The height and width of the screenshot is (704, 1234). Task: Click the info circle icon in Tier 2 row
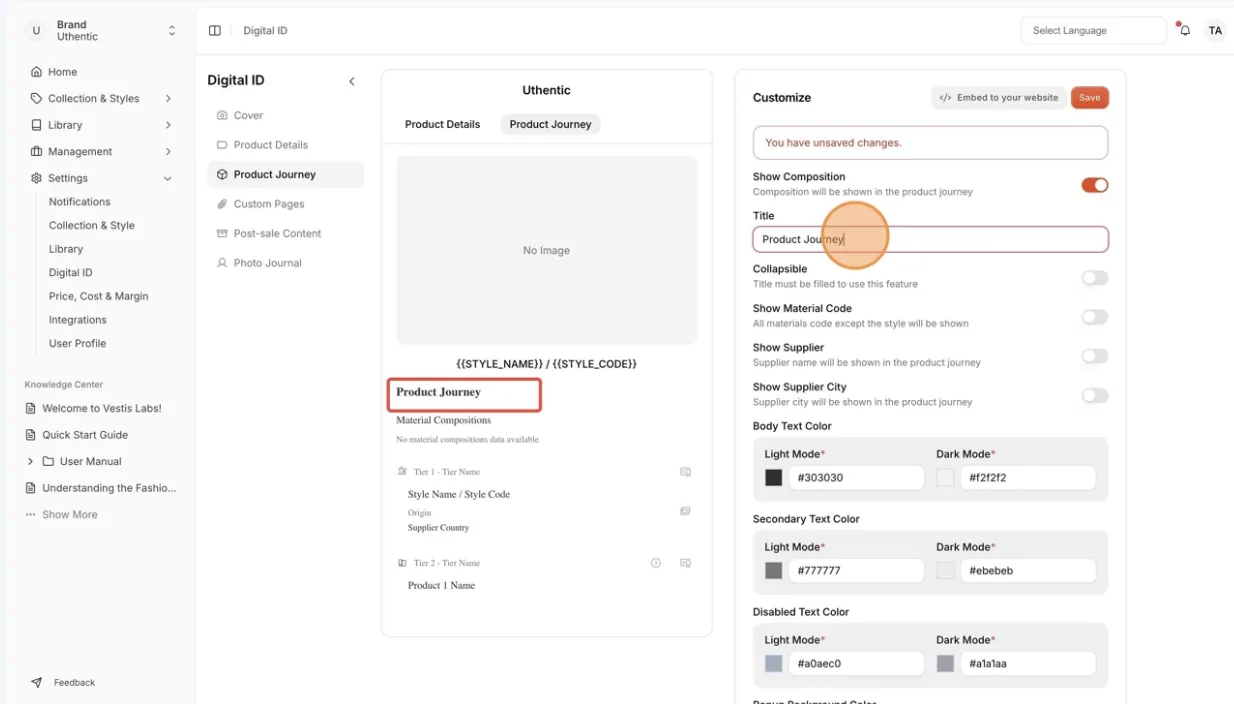[x=656, y=563]
